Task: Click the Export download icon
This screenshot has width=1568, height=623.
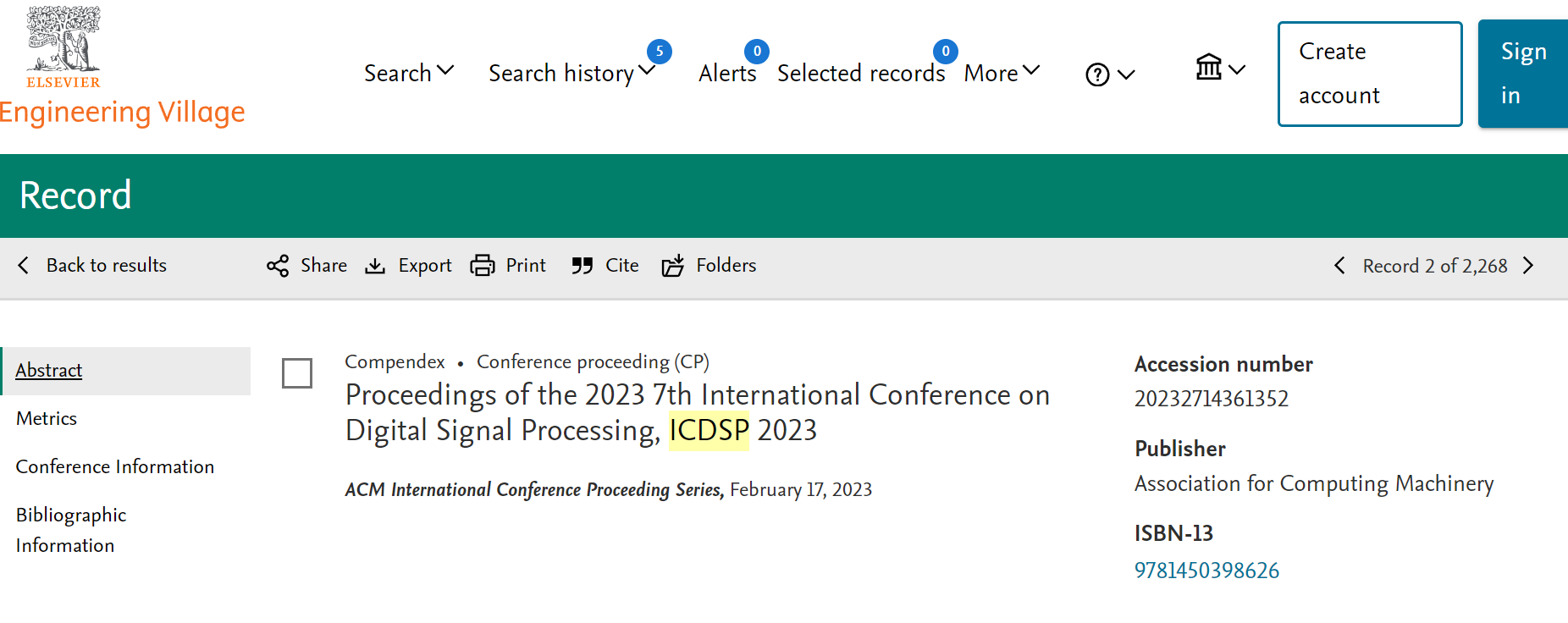Action: [375, 266]
